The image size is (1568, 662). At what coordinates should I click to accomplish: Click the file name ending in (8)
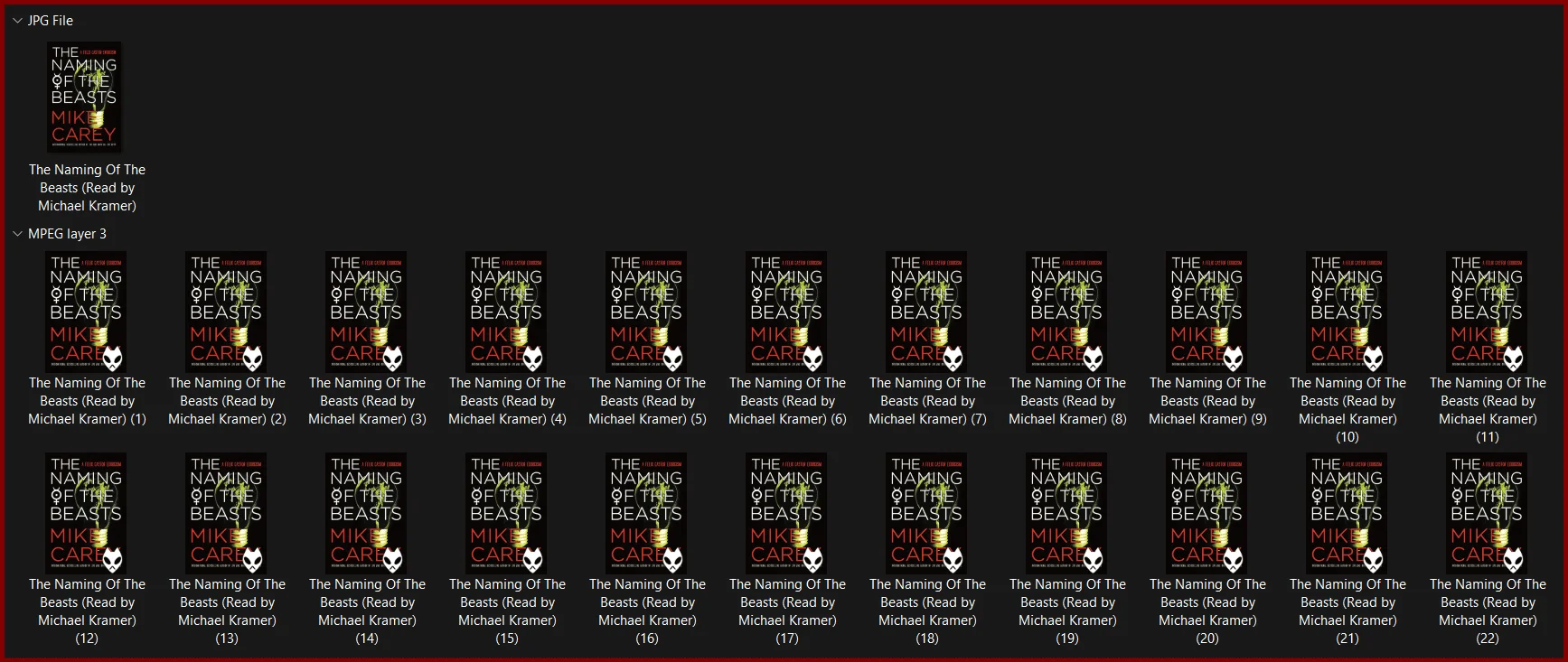[1067, 401]
